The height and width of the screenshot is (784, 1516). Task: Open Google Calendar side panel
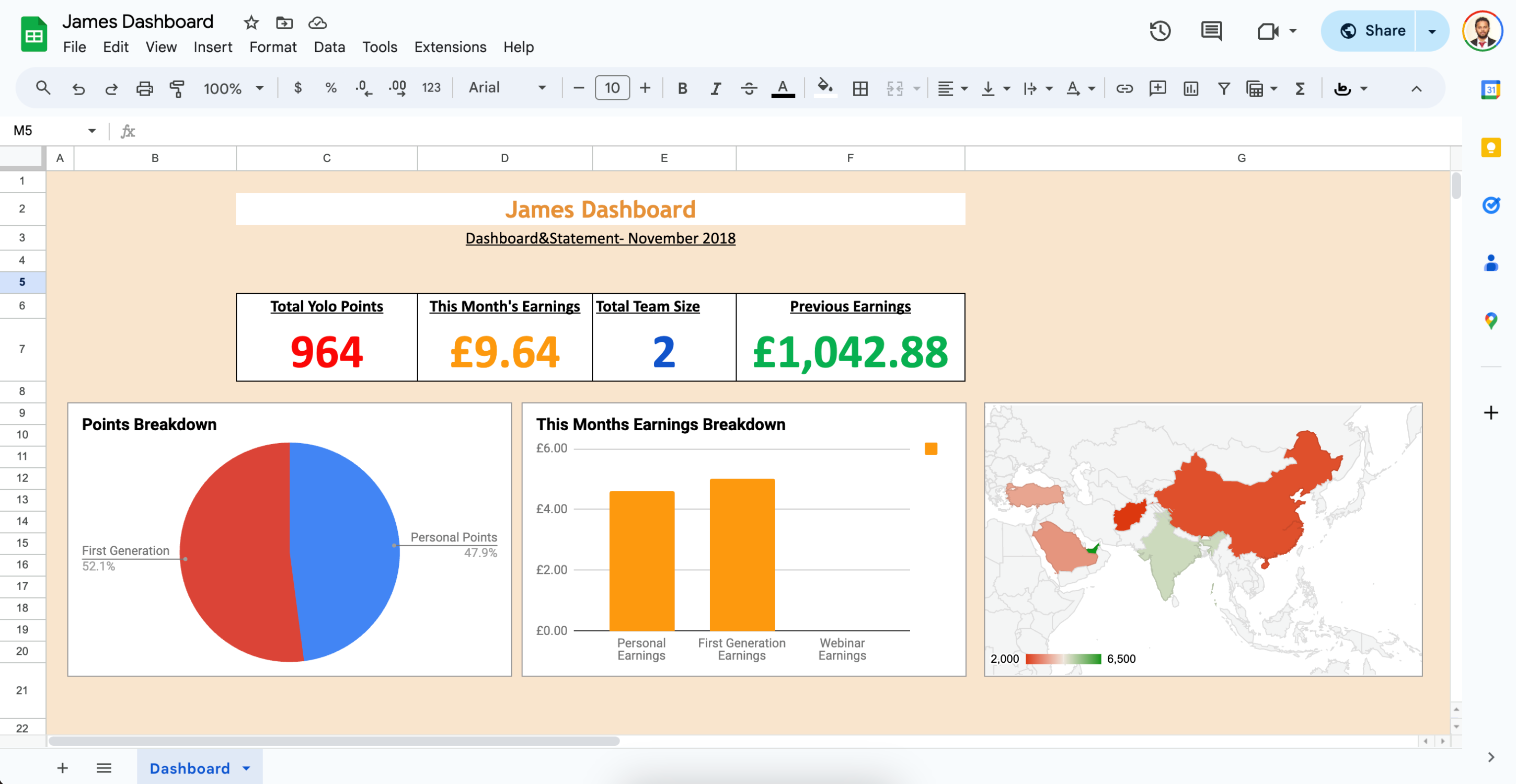(1490, 89)
